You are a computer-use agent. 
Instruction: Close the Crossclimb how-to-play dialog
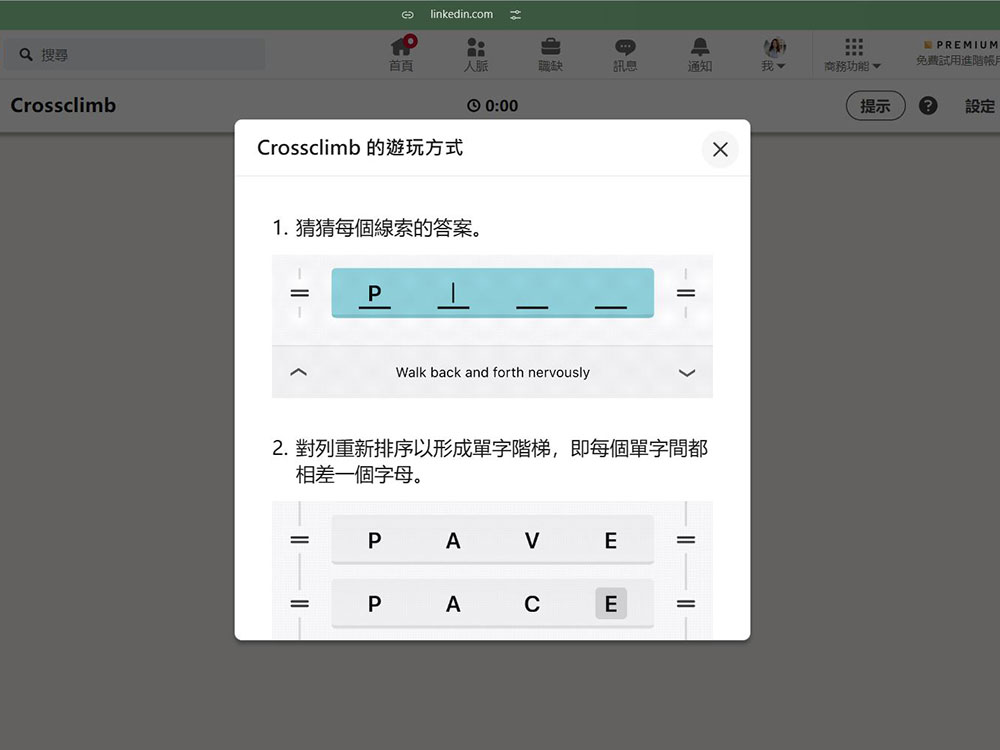(720, 149)
